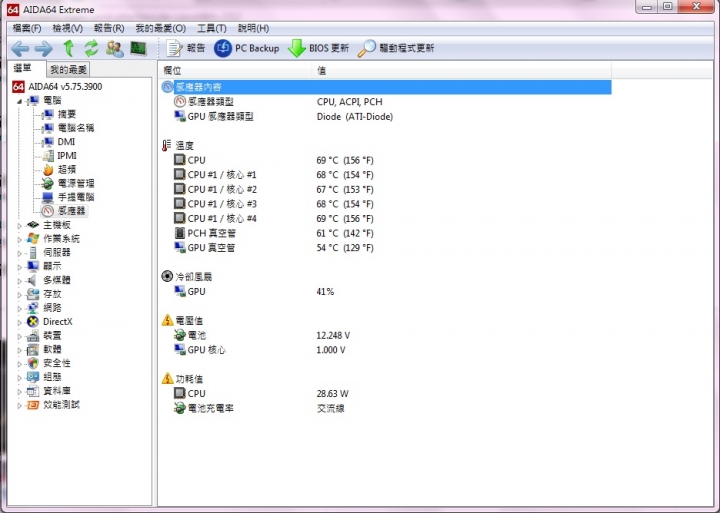Viewport: 720px width, 513px height.
Task: Click the green up-level arrow icon
Action: (x=69, y=48)
